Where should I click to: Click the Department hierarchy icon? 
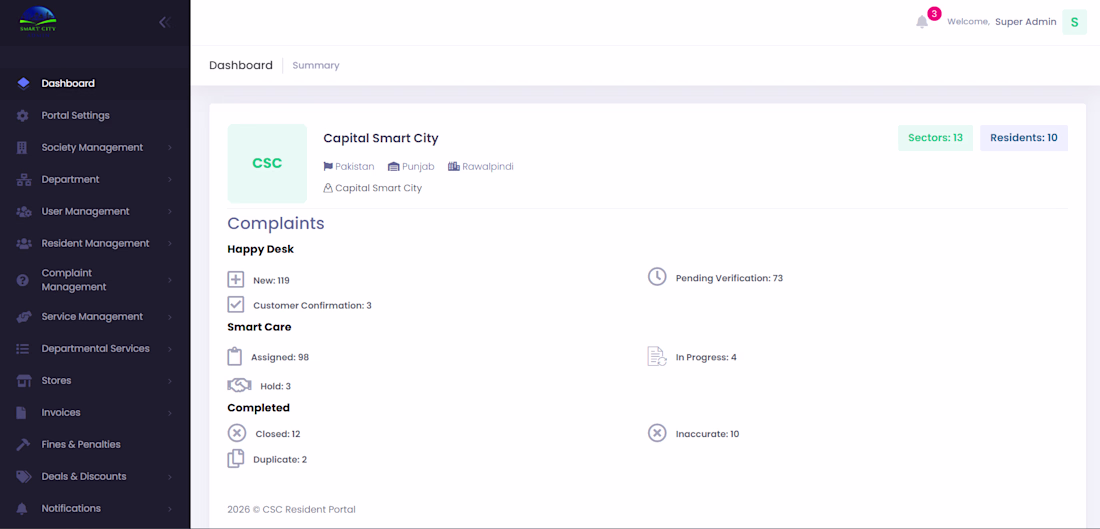coord(24,180)
